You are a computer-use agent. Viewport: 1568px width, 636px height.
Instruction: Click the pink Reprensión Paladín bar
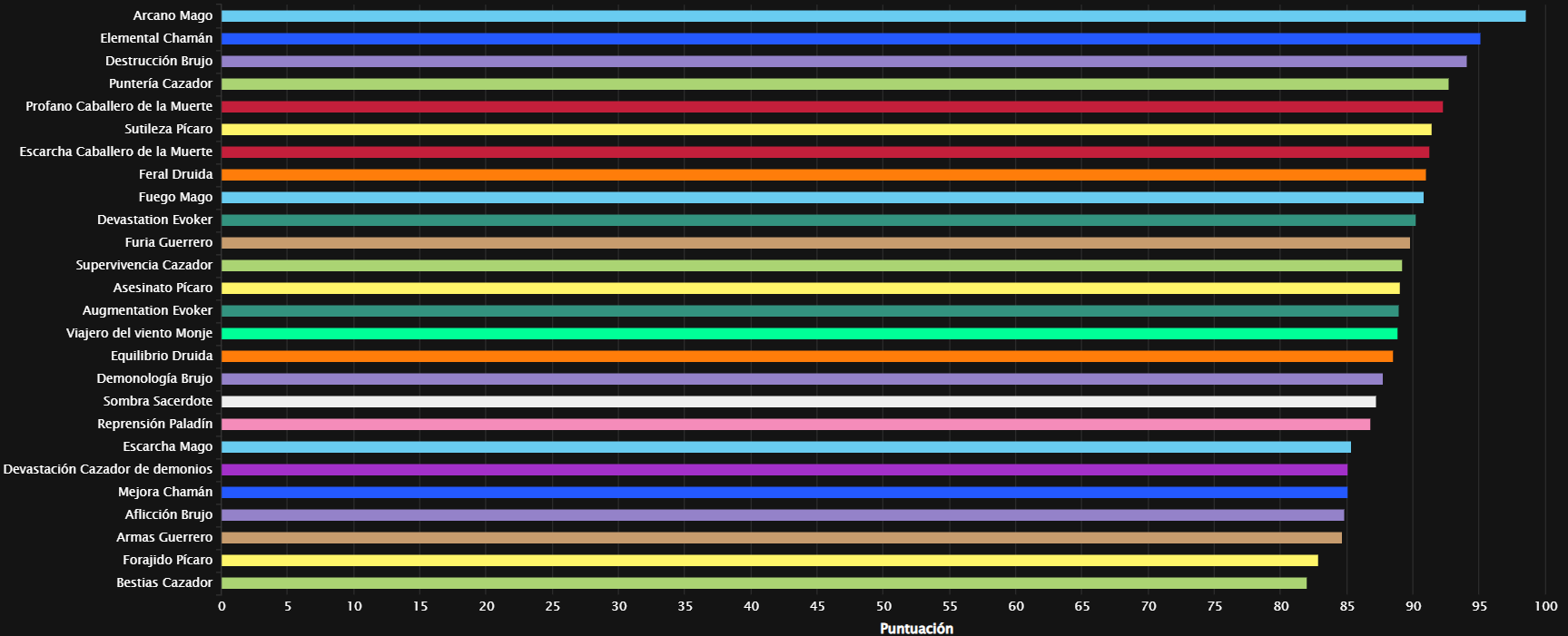point(795,425)
